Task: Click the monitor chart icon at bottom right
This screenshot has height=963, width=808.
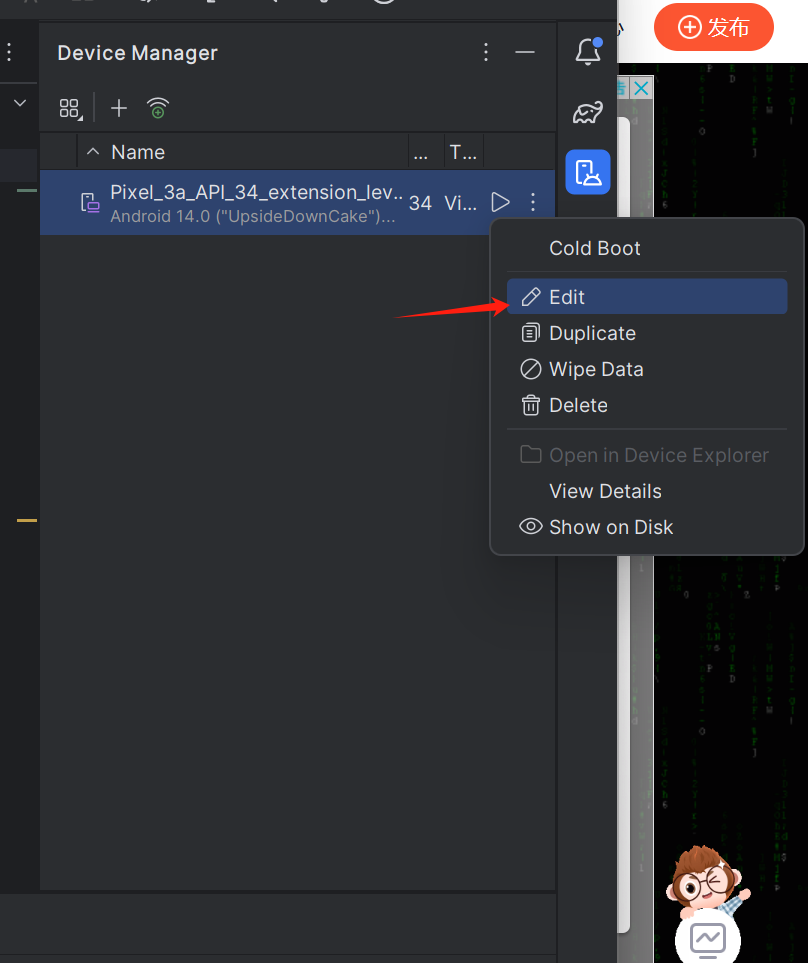Action: point(708,940)
